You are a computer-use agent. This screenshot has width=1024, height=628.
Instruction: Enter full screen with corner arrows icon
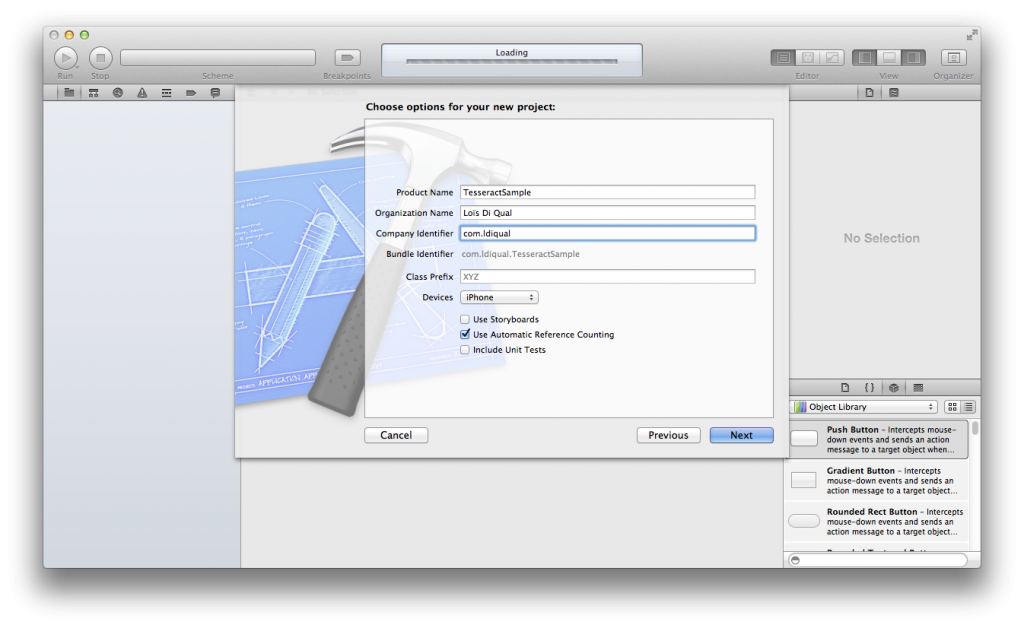pyautogui.click(x=972, y=35)
